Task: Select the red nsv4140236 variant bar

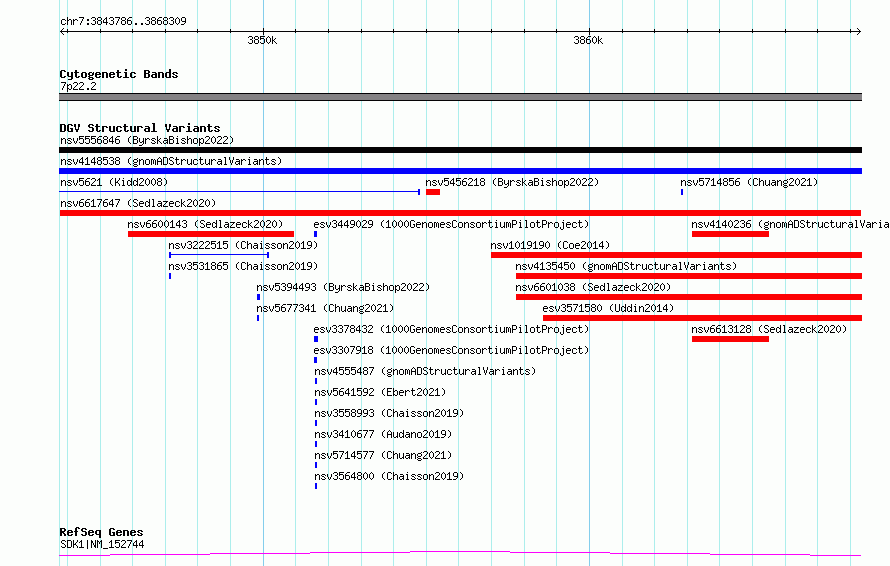Action: pos(731,234)
